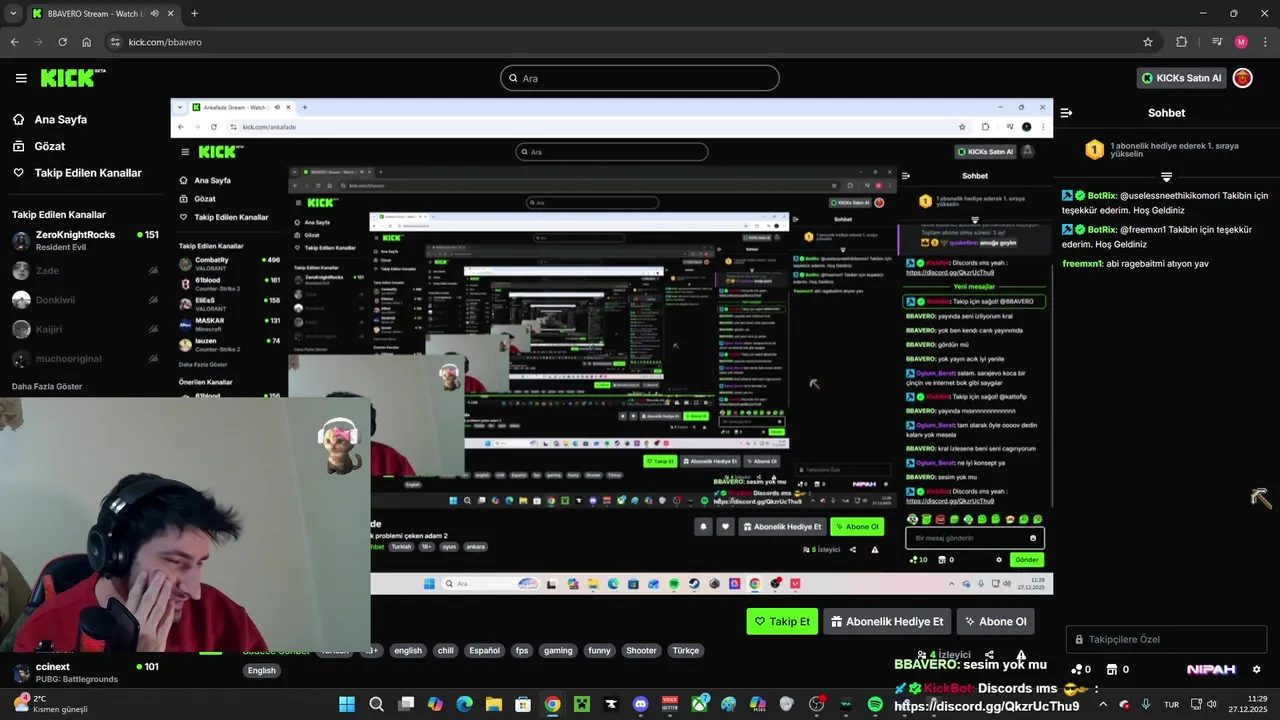
Task: Open Windows Start menu
Action: (x=347, y=704)
